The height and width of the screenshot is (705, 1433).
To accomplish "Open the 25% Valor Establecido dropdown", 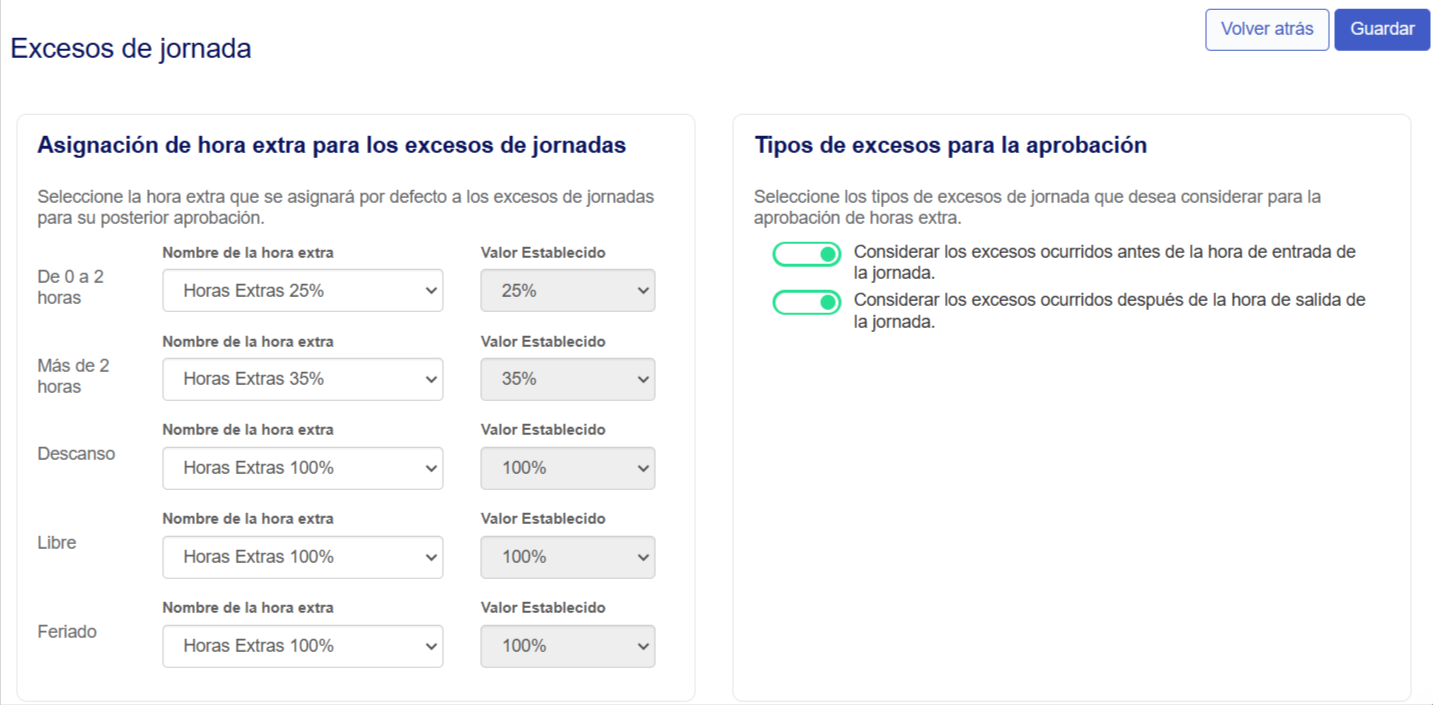I will click(x=568, y=291).
